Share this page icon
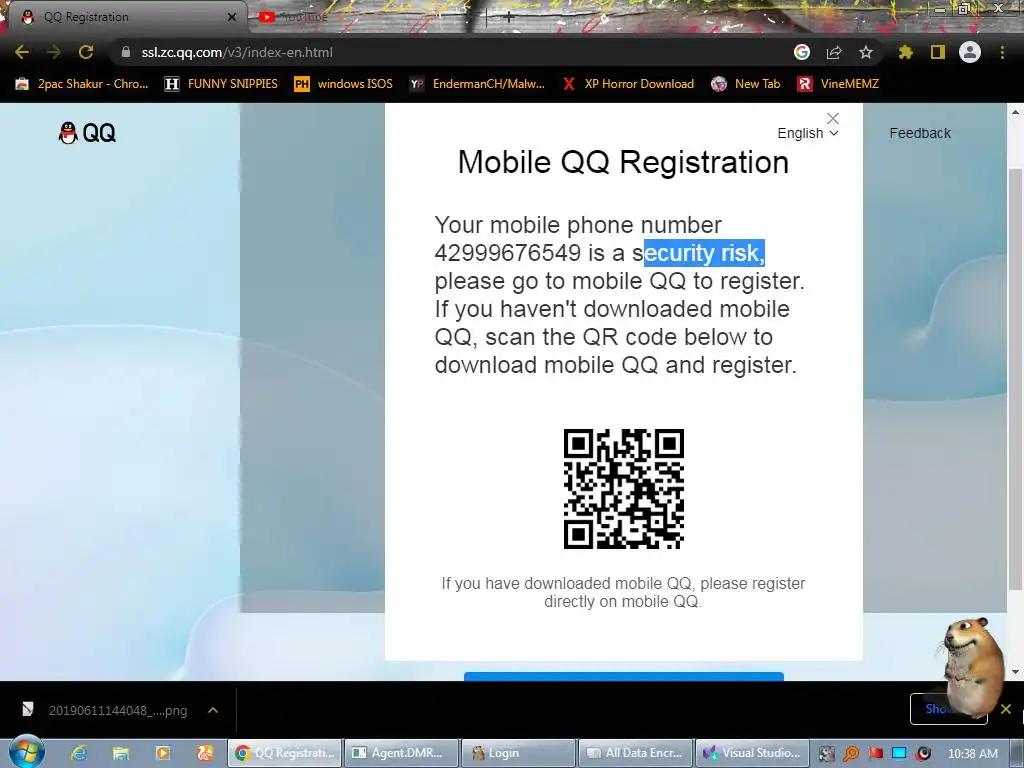This screenshot has width=1024, height=768. click(834, 52)
